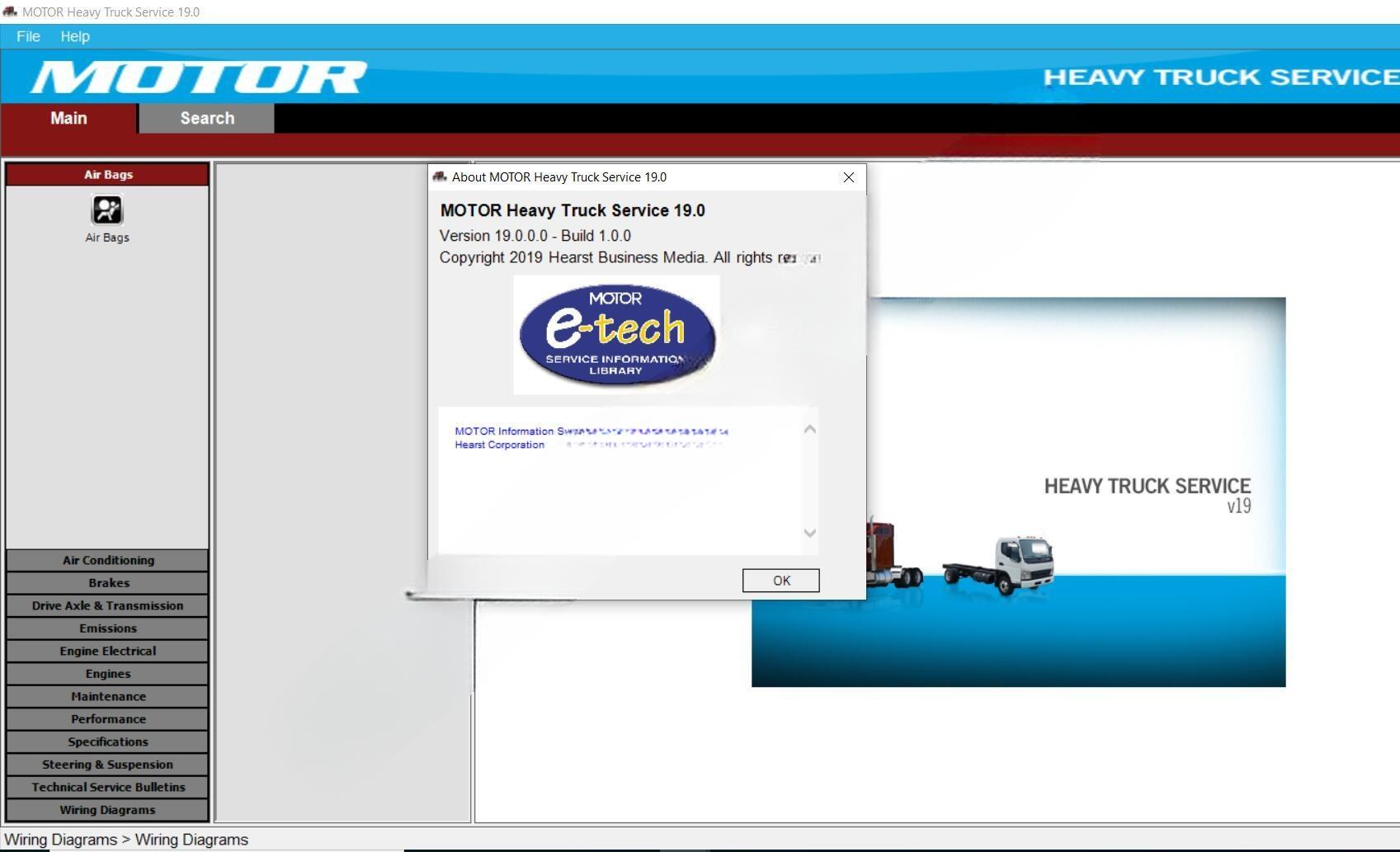
Task: Collapse the Air Bags category header
Action: (107, 174)
